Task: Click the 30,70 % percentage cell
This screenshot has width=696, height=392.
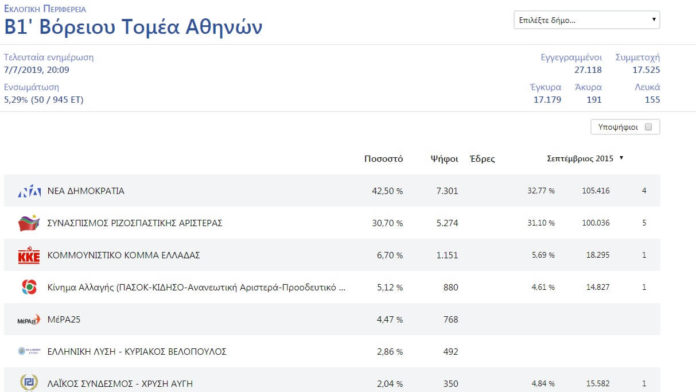Action: click(387, 223)
